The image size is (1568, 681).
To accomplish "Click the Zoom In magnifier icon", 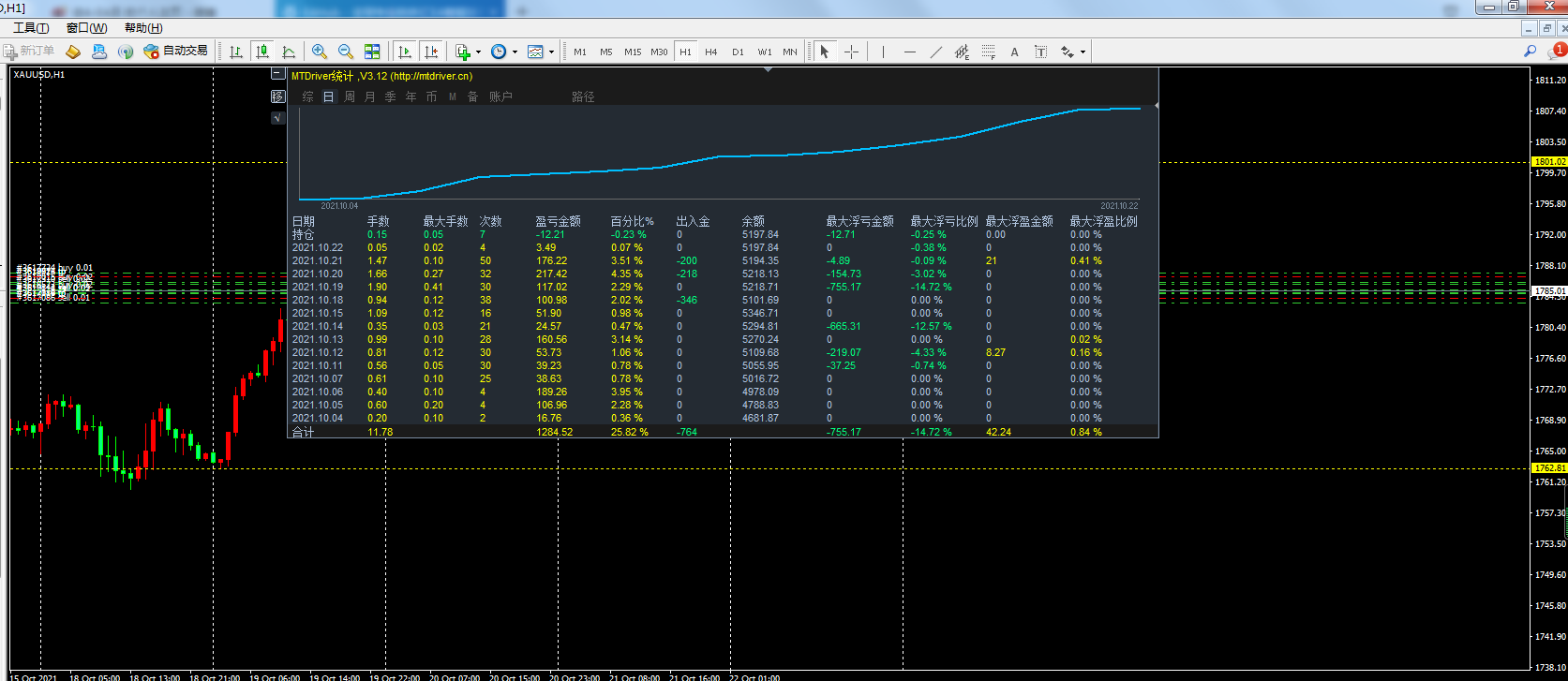I will [x=320, y=52].
